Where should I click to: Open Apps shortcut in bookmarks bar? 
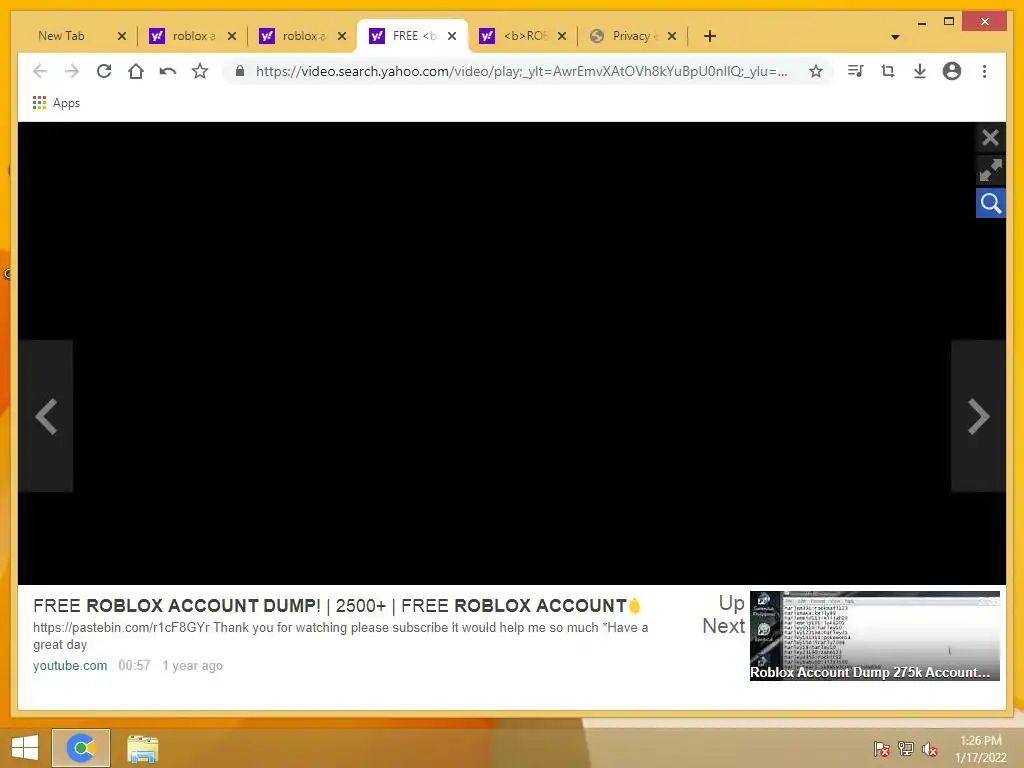56,103
